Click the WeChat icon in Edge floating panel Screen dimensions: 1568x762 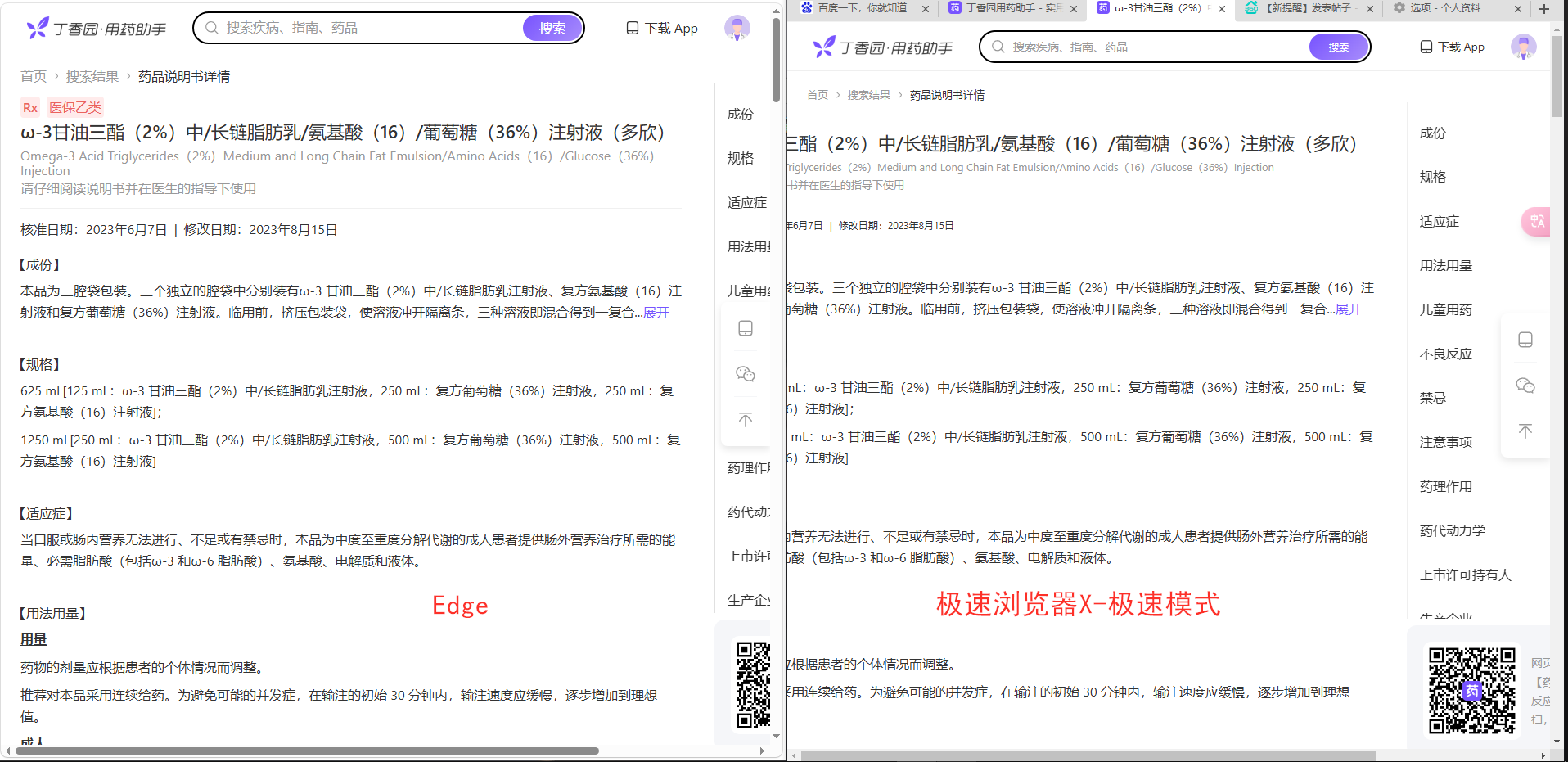tap(746, 374)
